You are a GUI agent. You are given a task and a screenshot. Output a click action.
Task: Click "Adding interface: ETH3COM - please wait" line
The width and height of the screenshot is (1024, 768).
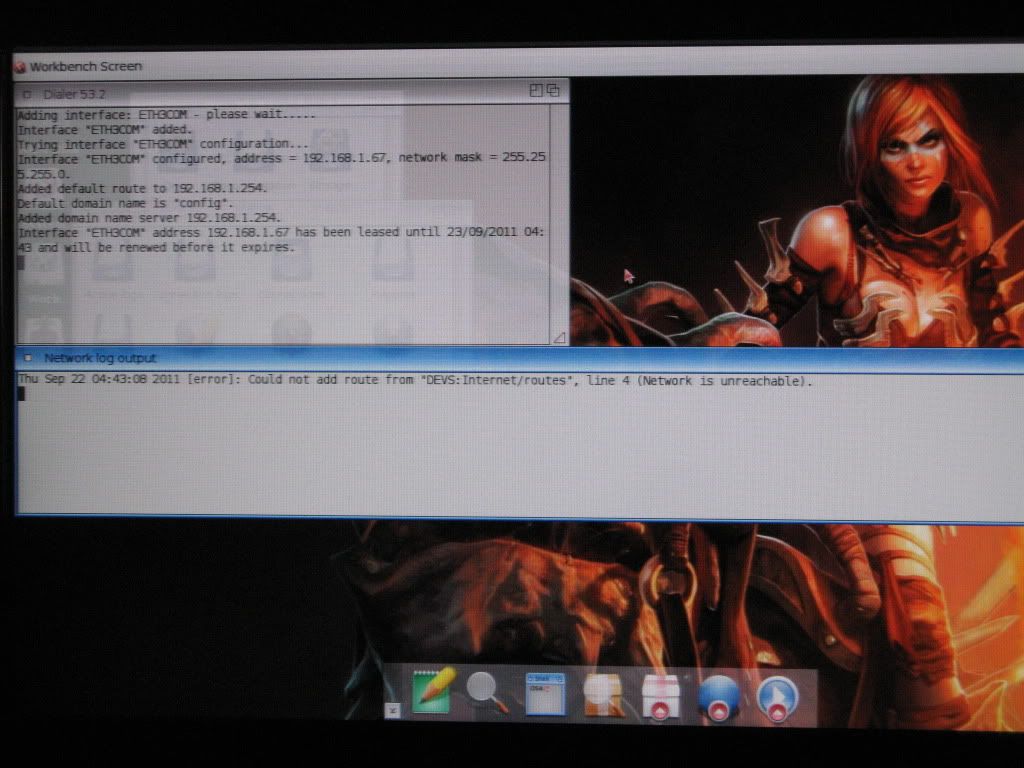(x=167, y=114)
